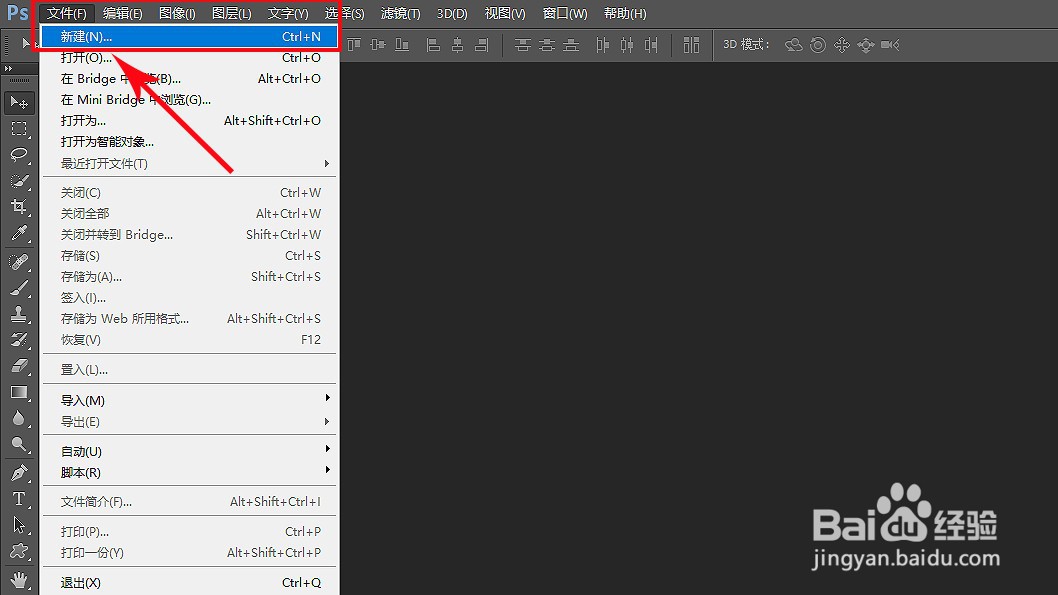Expand the 脚本(R) submenu
This screenshot has width=1058, height=595.
190,472
